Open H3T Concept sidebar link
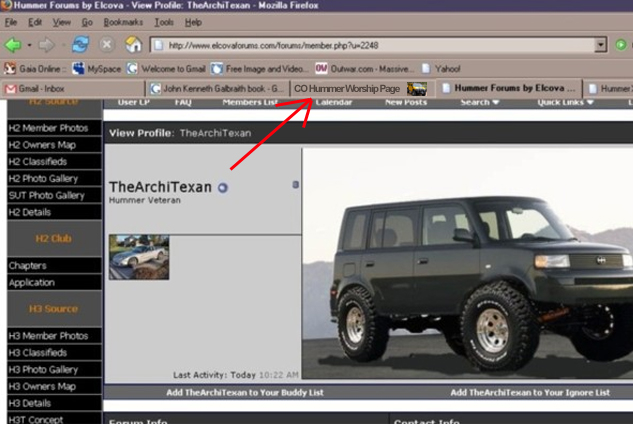The width and height of the screenshot is (633, 424). 54,419
